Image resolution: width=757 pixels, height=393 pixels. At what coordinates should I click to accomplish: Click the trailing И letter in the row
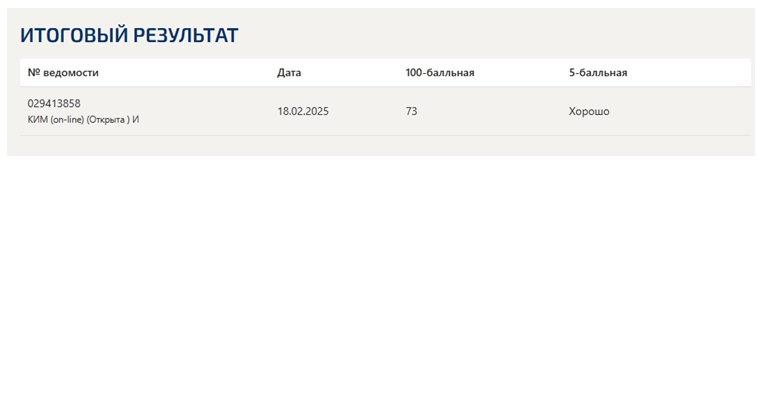[x=136, y=119]
